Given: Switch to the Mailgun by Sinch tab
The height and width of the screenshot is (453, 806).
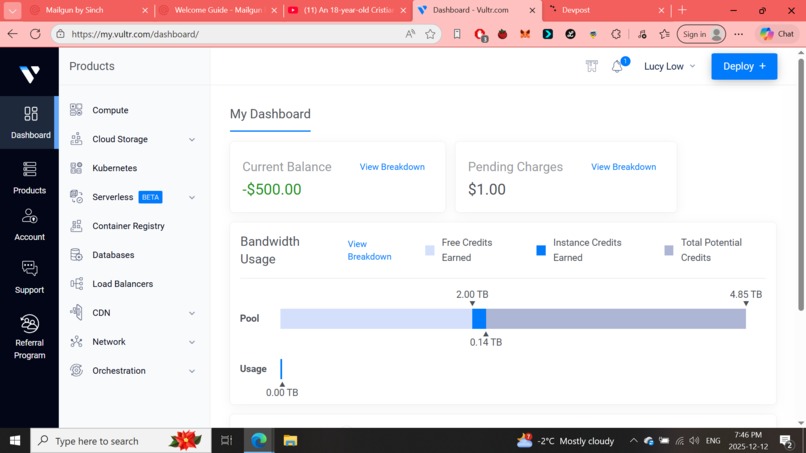Looking at the screenshot, I should pyautogui.click(x=88, y=10).
